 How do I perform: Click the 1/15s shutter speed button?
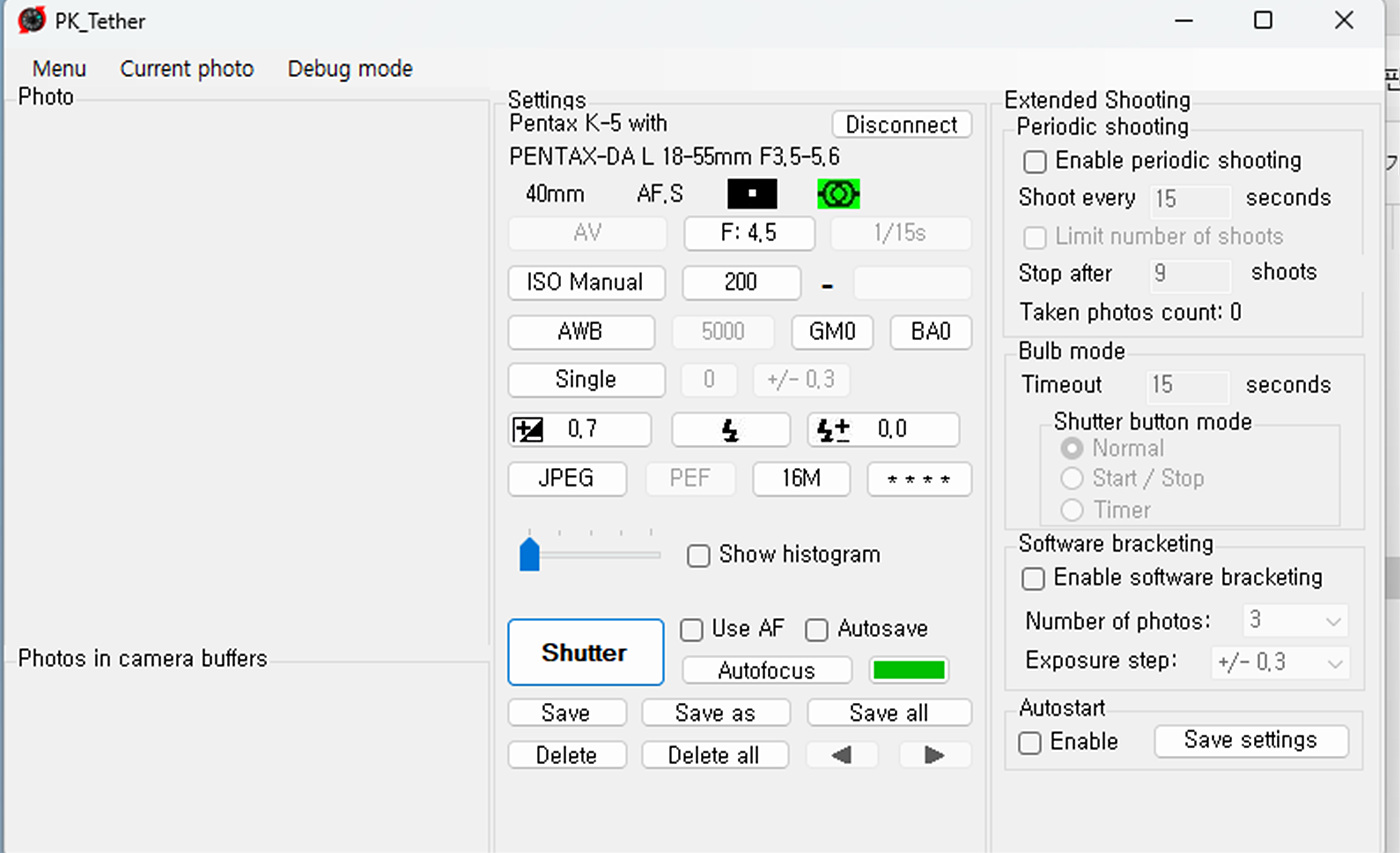click(x=901, y=234)
